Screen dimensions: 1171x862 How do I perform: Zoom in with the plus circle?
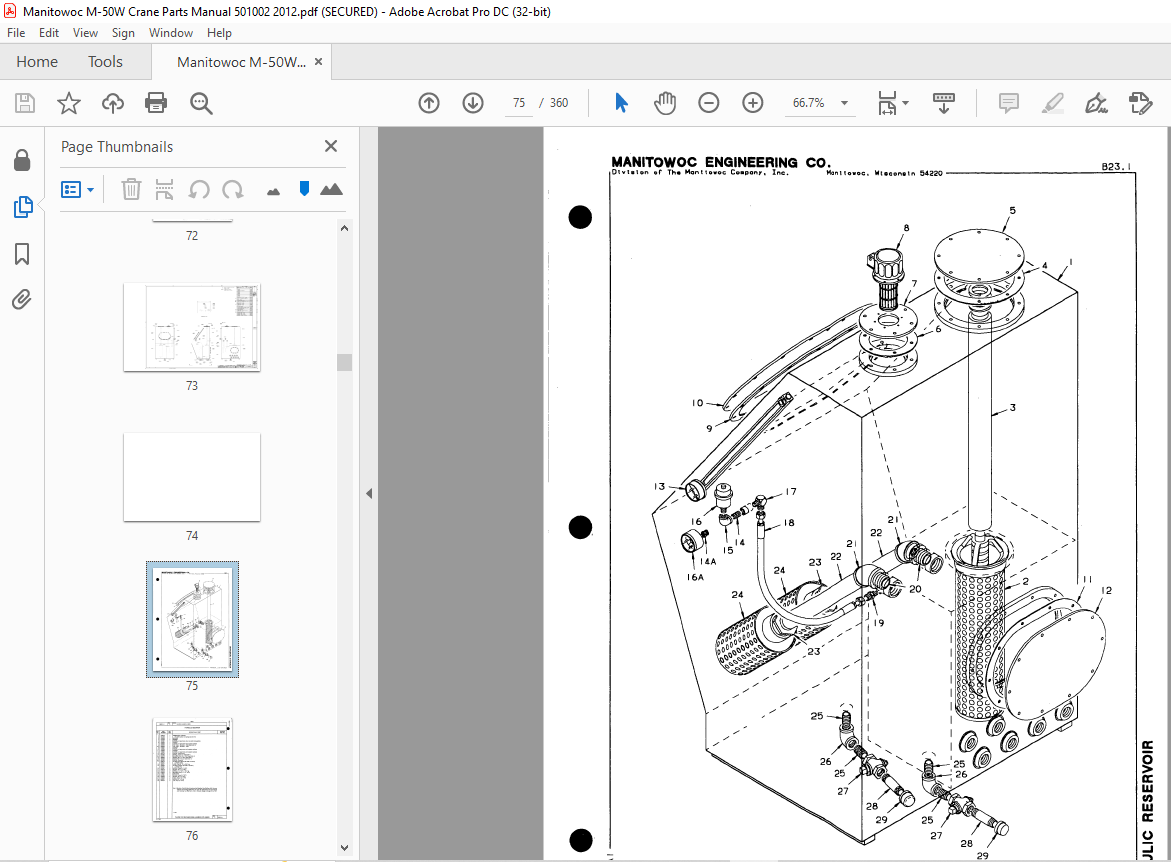coord(753,103)
